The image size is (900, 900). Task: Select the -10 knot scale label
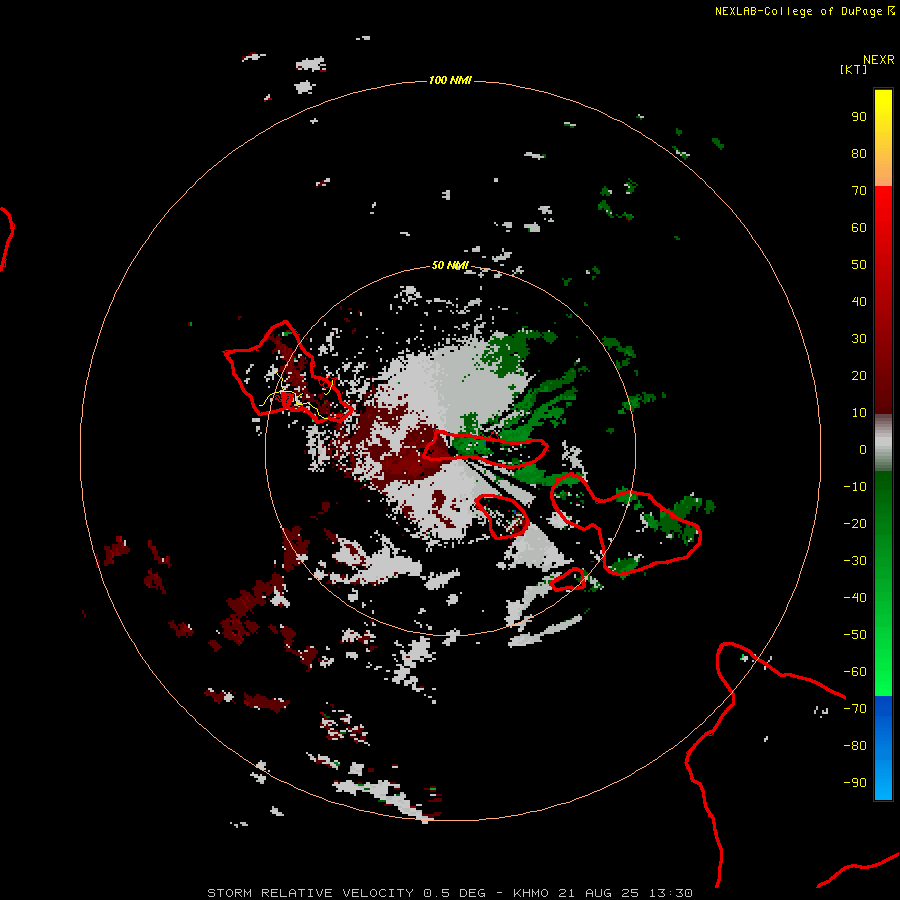[x=855, y=487]
